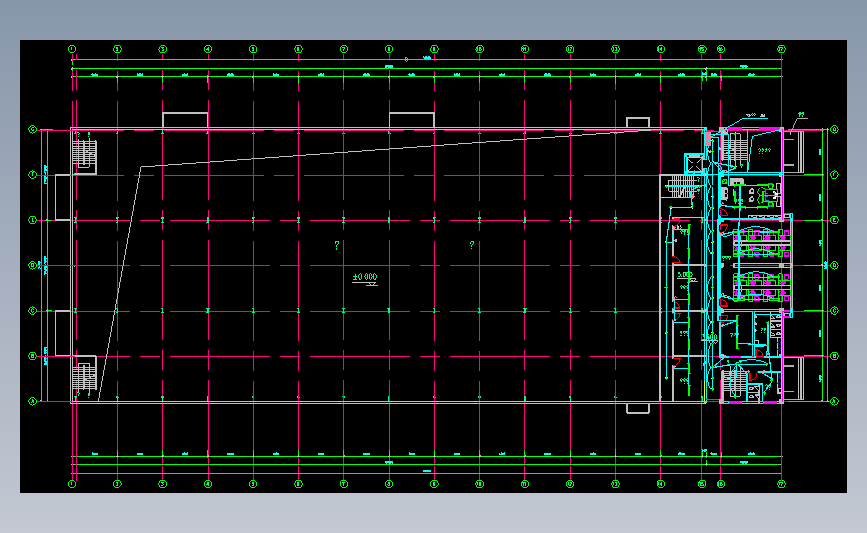Click grid bubble 13 in top row
This screenshot has width=867, height=533.
(x=615, y=49)
